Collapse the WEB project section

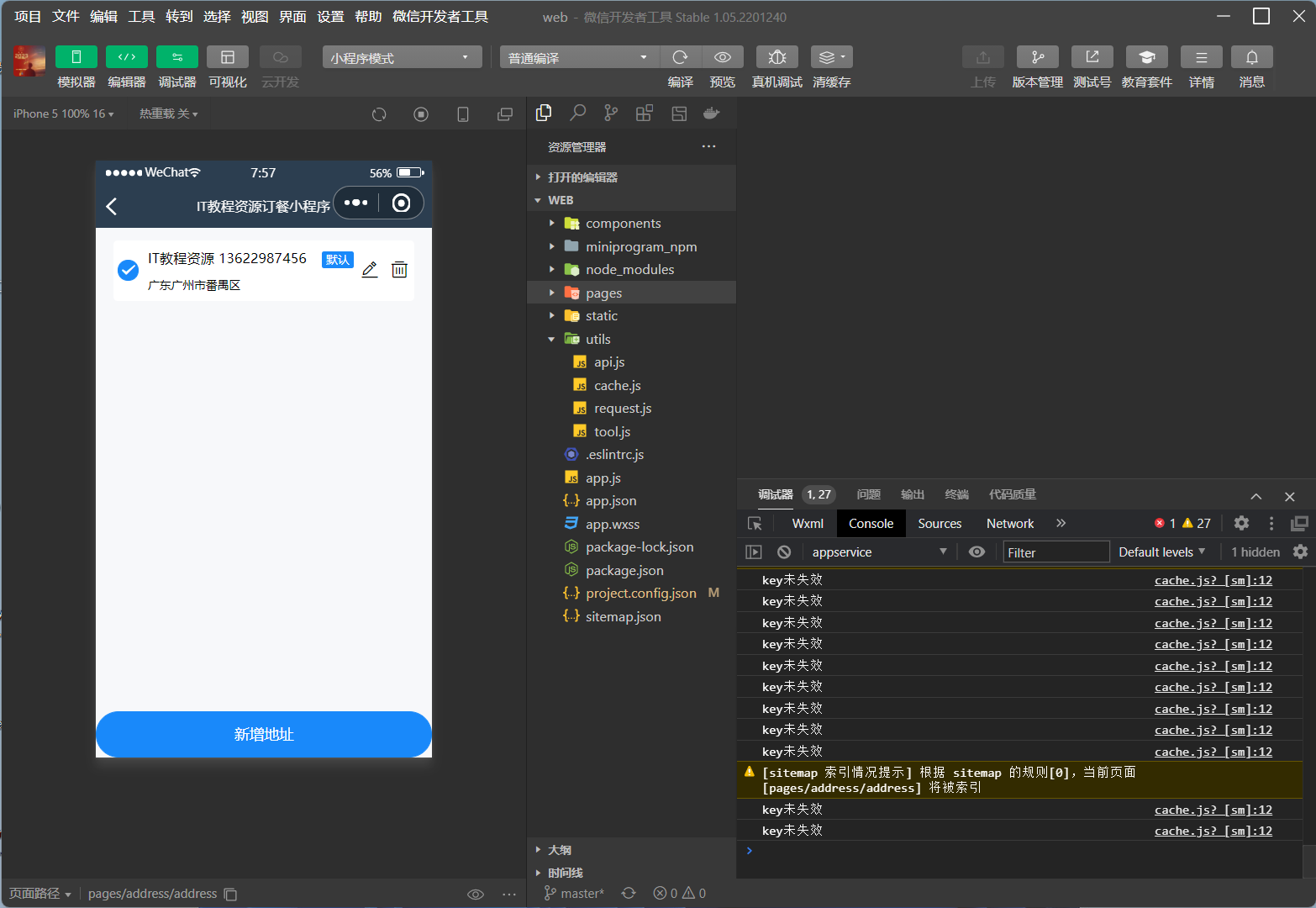point(631,200)
